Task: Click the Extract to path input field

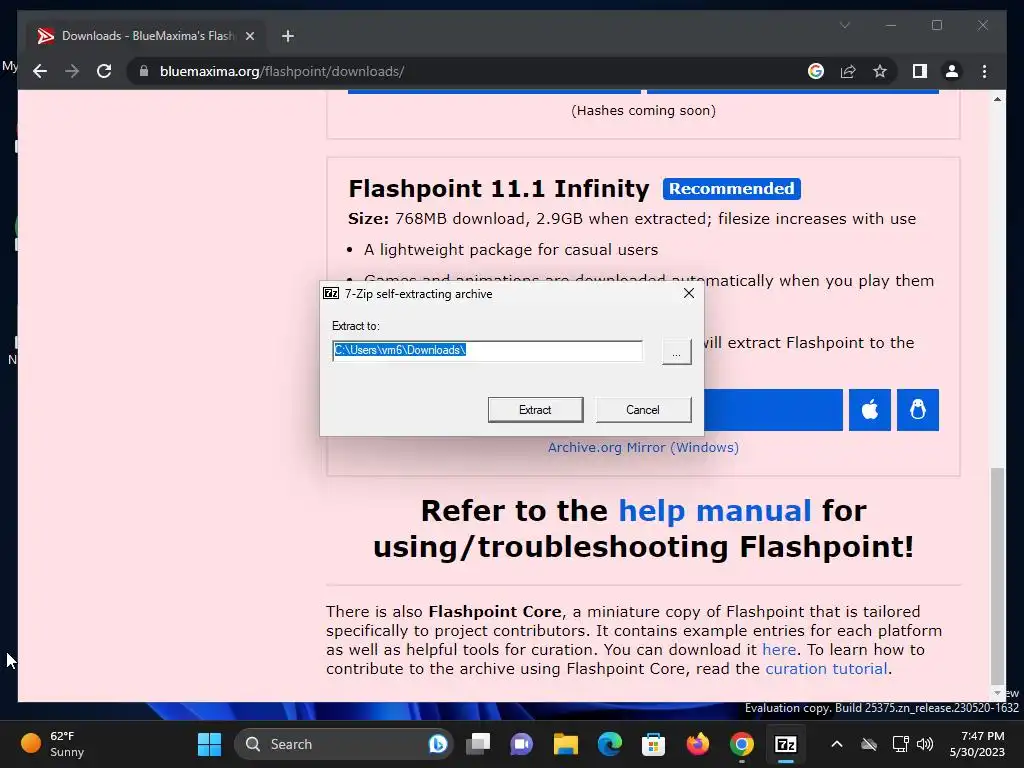Action: point(487,350)
